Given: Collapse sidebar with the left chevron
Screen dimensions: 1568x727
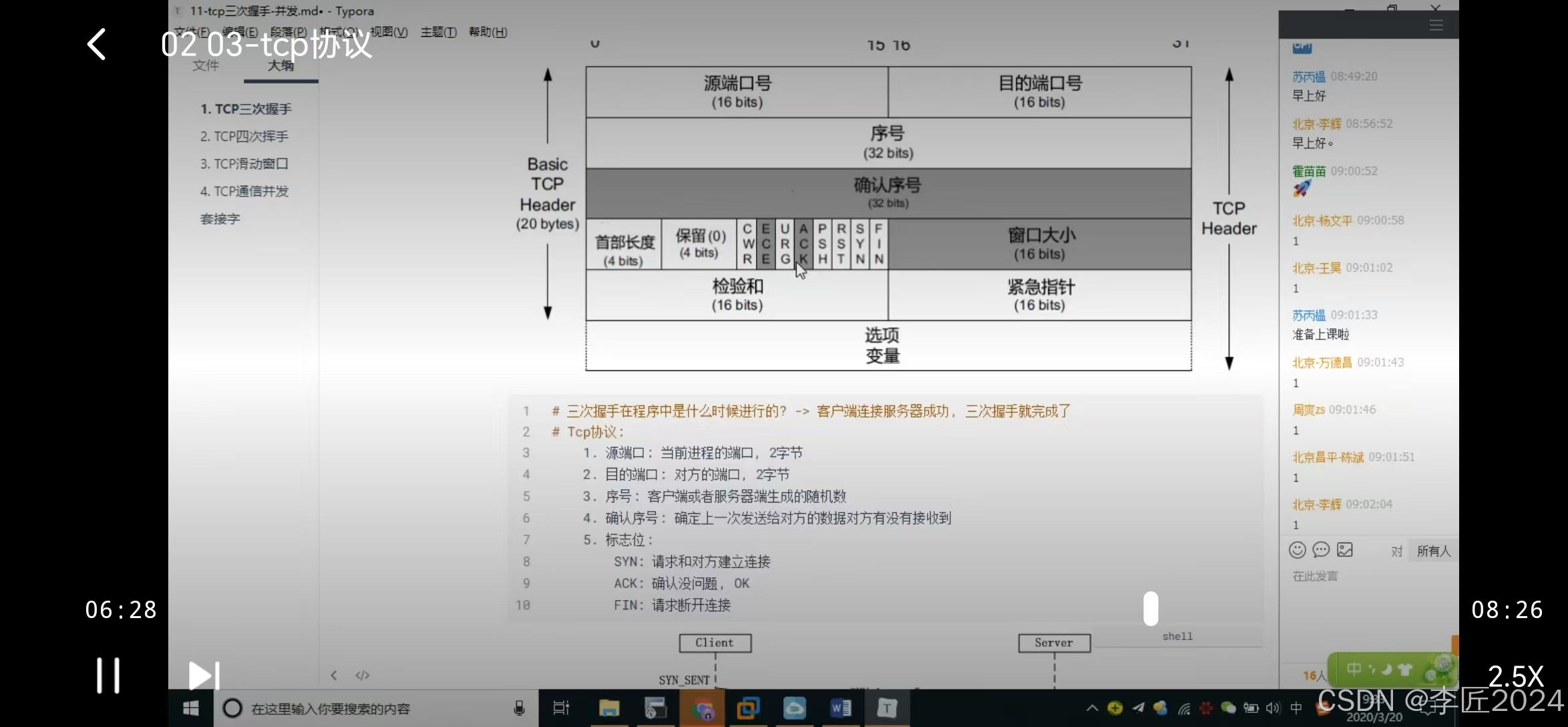Looking at the screenshot, I should (334, 675).
